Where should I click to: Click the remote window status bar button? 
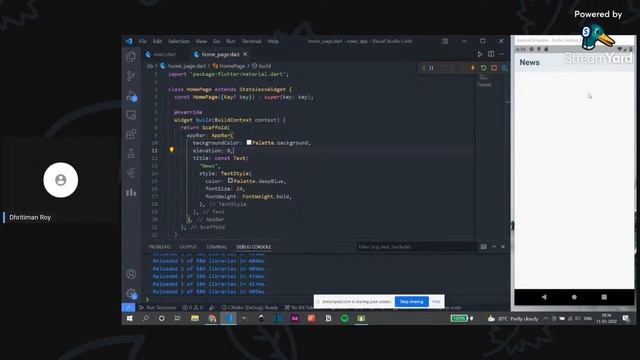(128, 308)
